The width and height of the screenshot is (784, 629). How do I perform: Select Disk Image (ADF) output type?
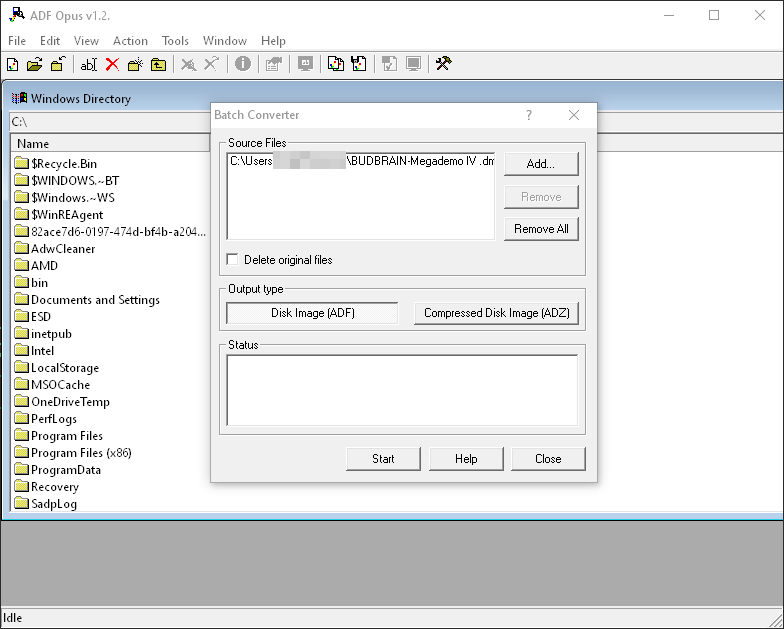(x=312, y=313)
